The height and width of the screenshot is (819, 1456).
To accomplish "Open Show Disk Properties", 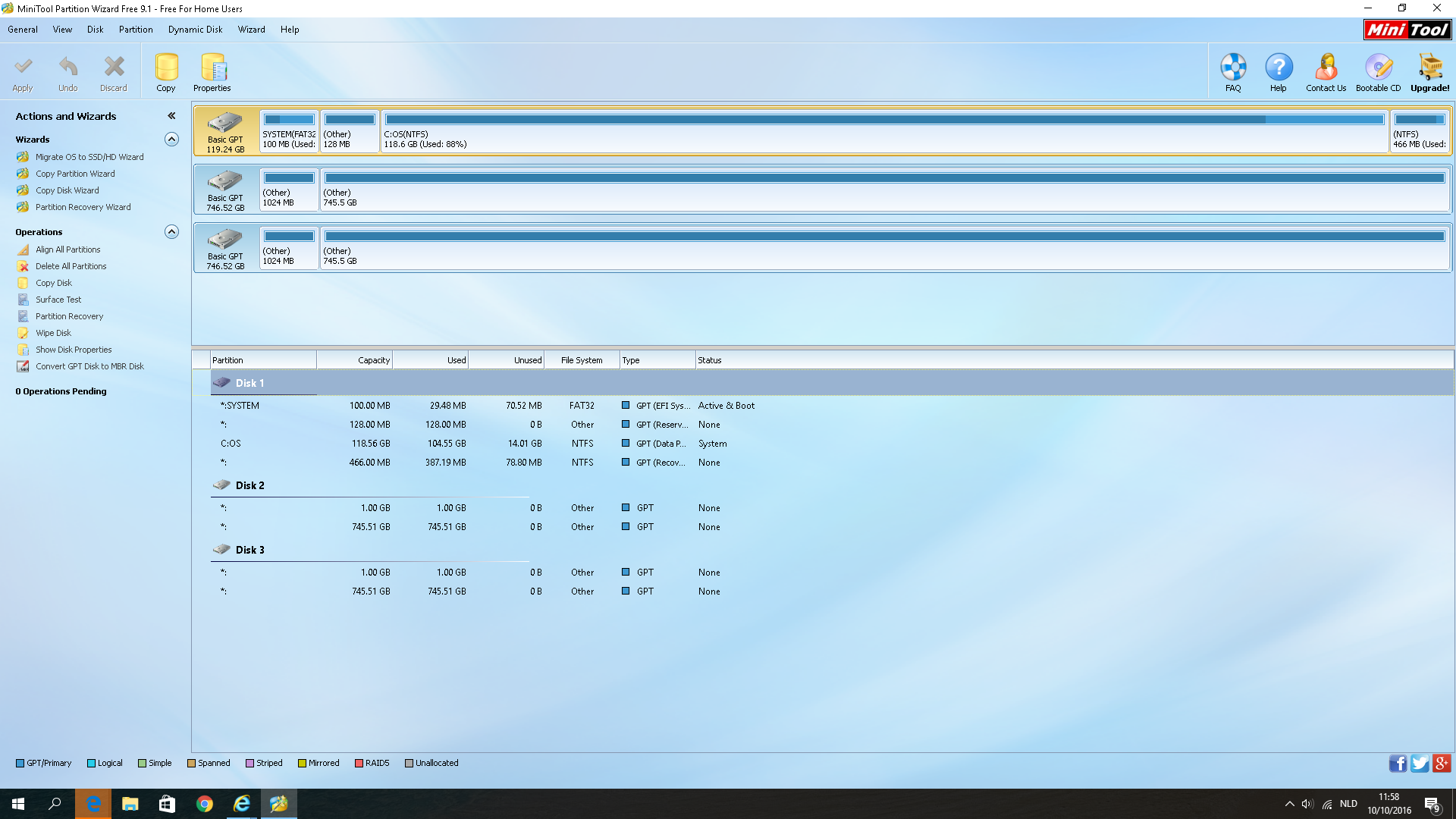I will point(74,350).
